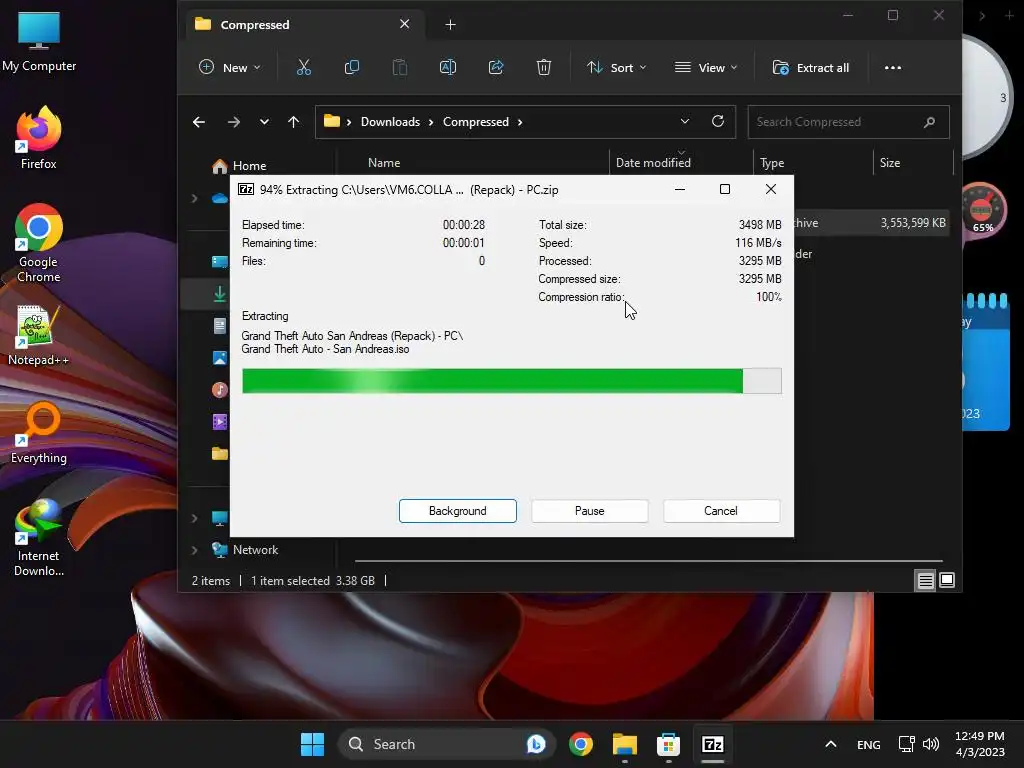Viewport: 1024px width, 768px height.
Task: Click the taskbar Search box
Action: [x=447, y=744]
